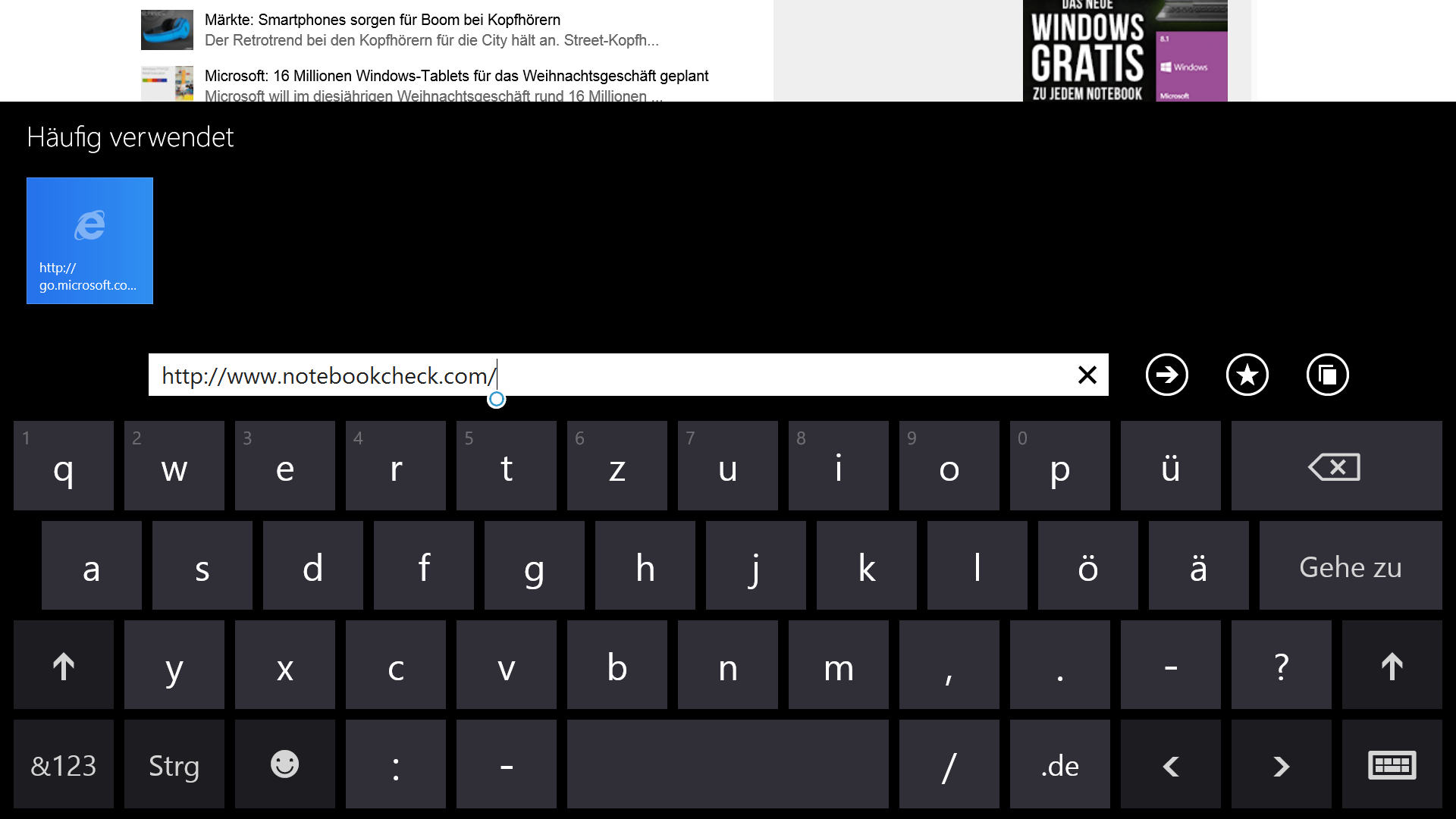Tap the e key
This screenshot has height=819, width=1456.
(x=285, y=466)
